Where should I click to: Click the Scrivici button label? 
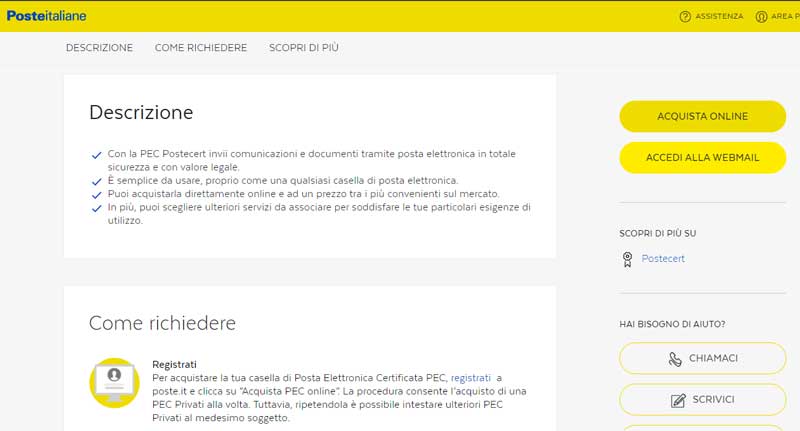(713, 399)
